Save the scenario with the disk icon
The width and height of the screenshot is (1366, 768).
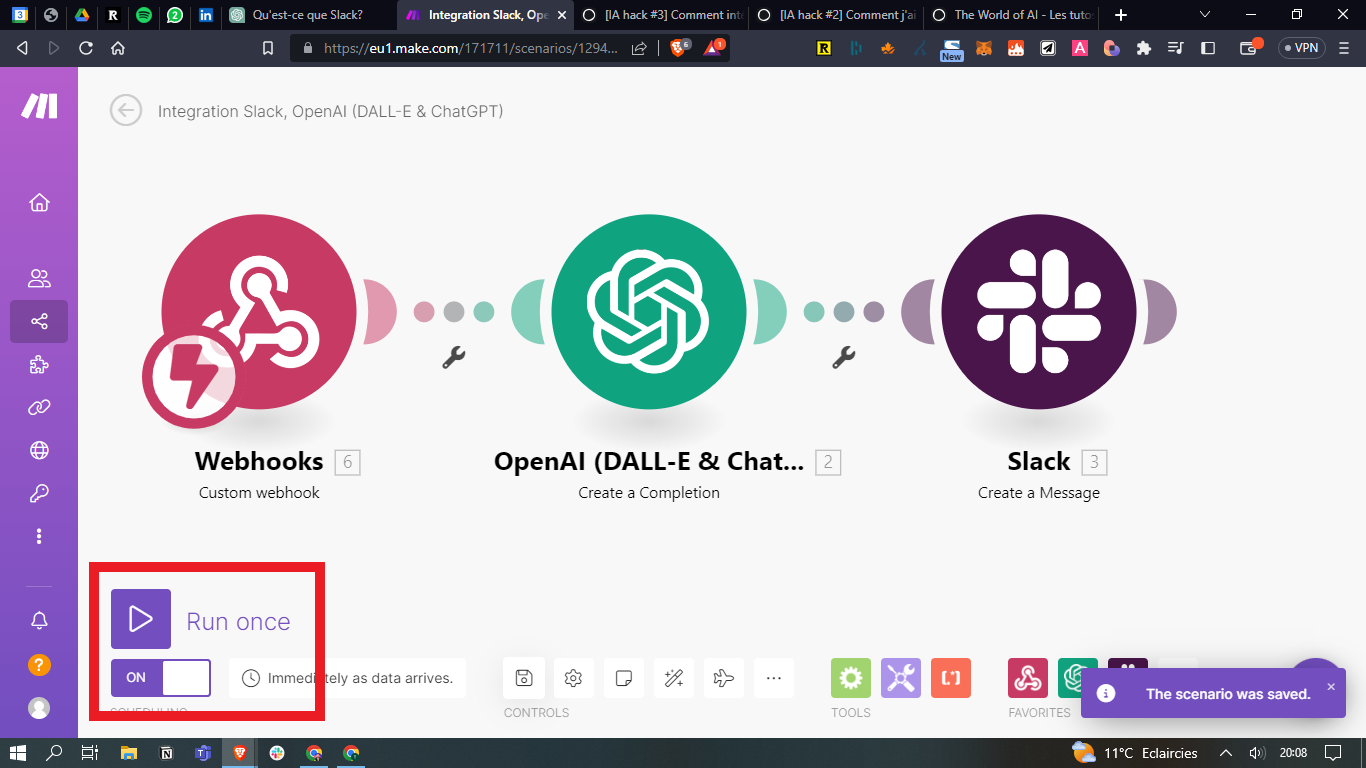click(523, 678)
